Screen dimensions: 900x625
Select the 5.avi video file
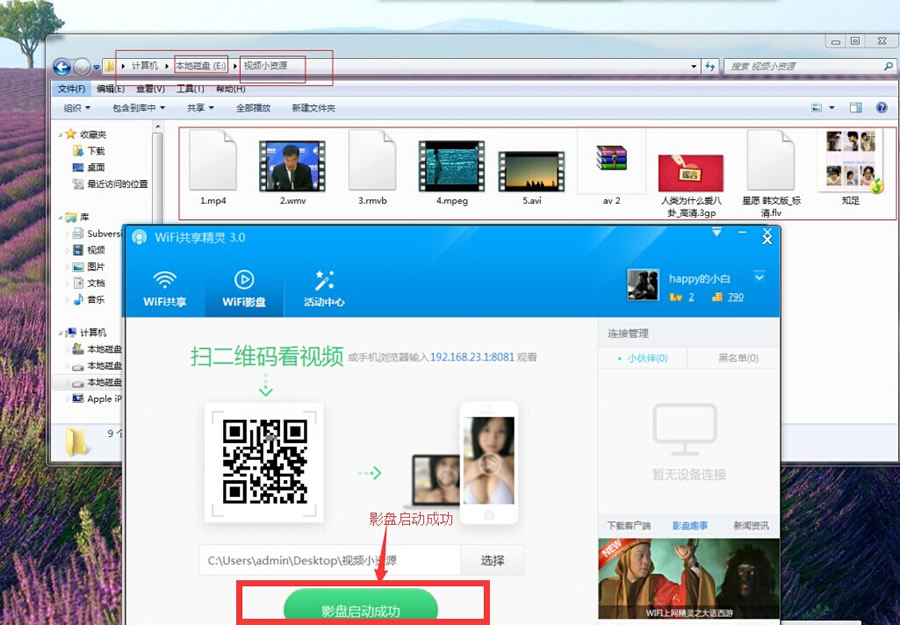point(532,178)
